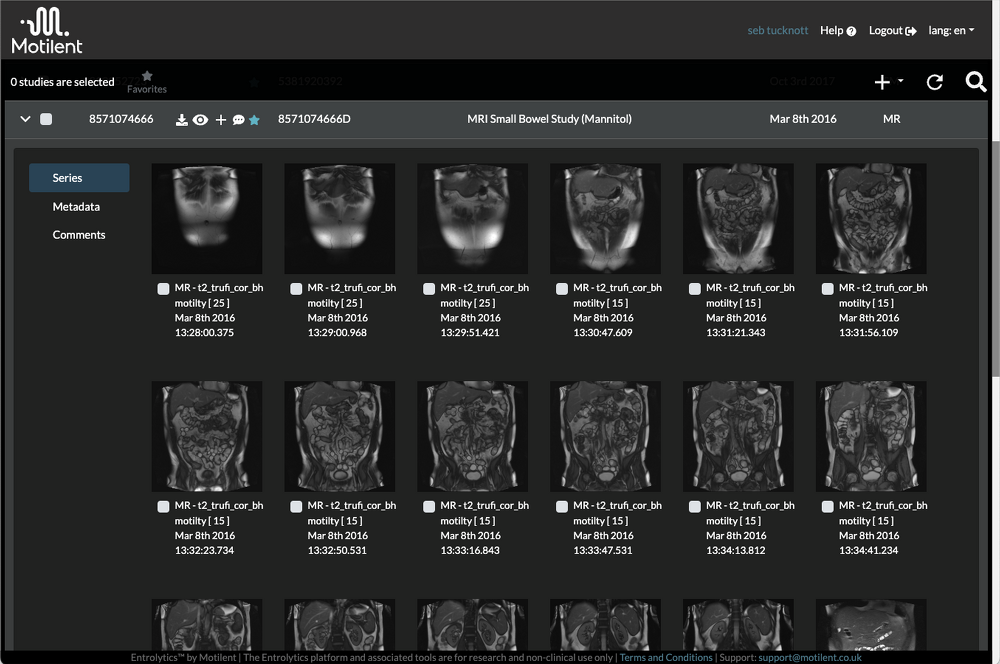
Task: Check the series at 13:32:23.734
Action: (x=163, y=506)
